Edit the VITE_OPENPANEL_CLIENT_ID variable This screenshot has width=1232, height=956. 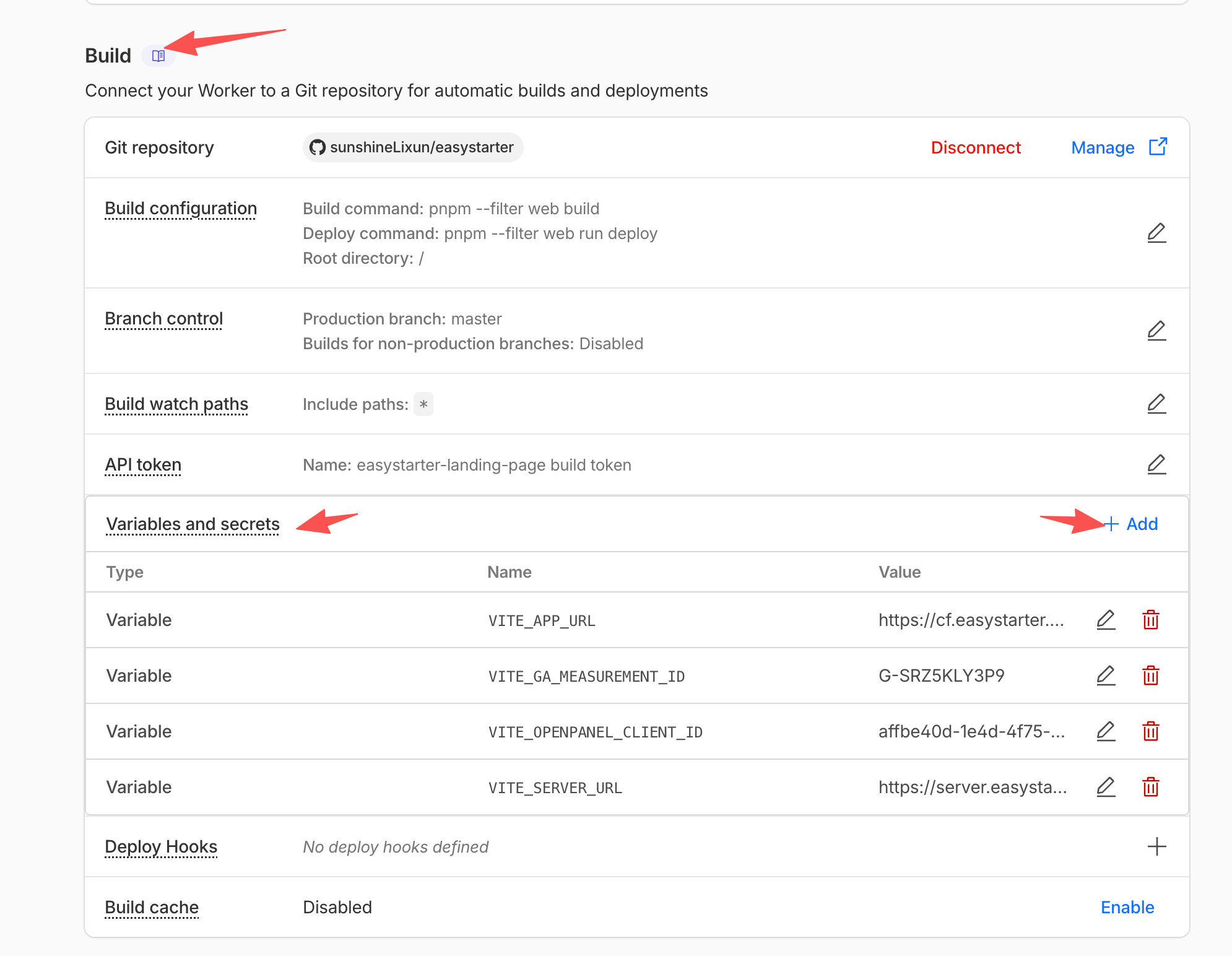pyautogui.click(x=1106, y=731)
